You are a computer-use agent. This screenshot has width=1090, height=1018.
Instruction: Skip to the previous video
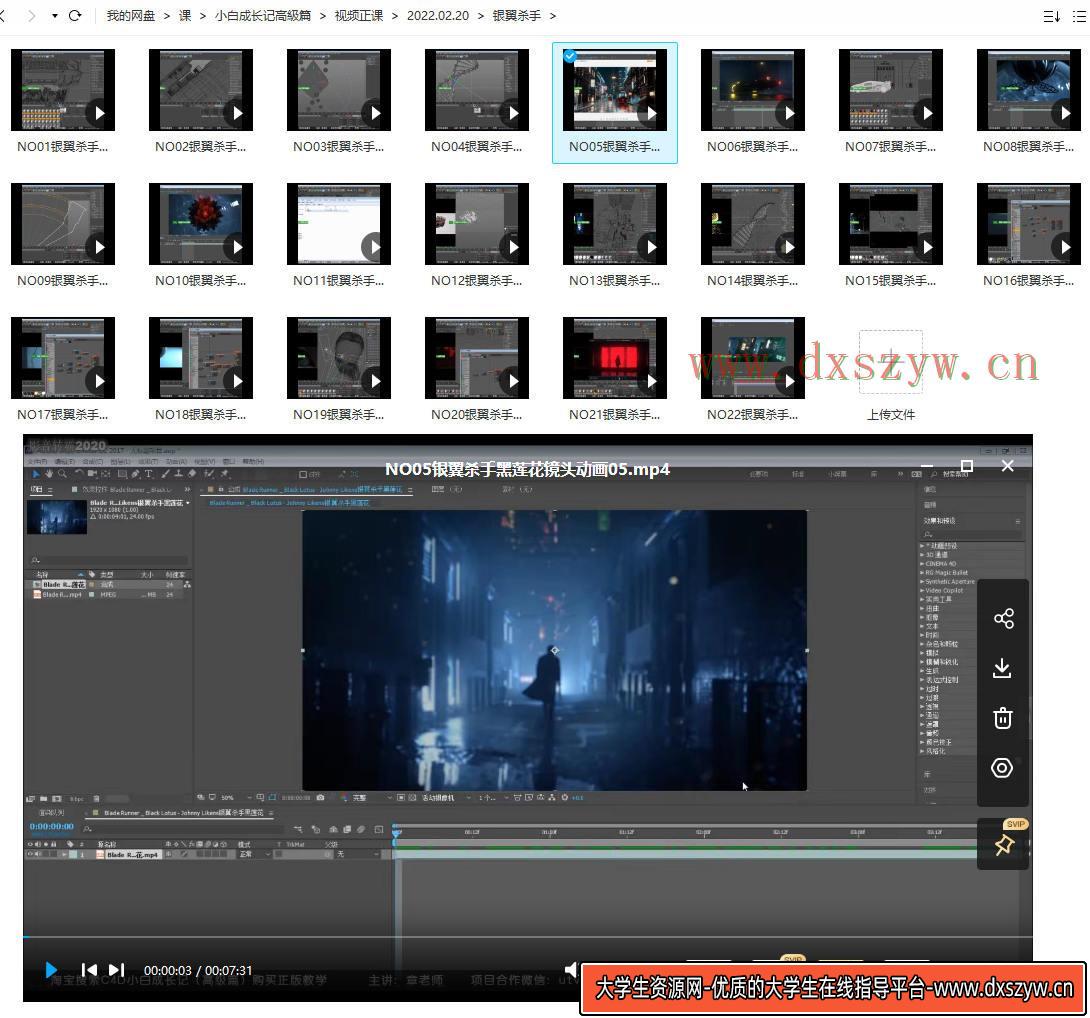pyautogui.click(x=89, y=969)
